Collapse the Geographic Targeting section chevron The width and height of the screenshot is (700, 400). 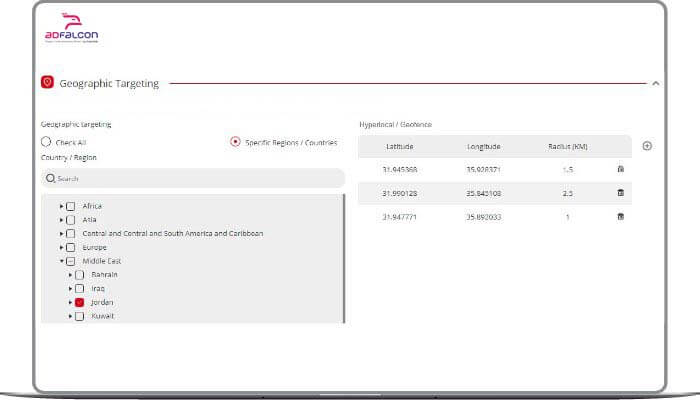pyautogui.click(x=655, y=84)
